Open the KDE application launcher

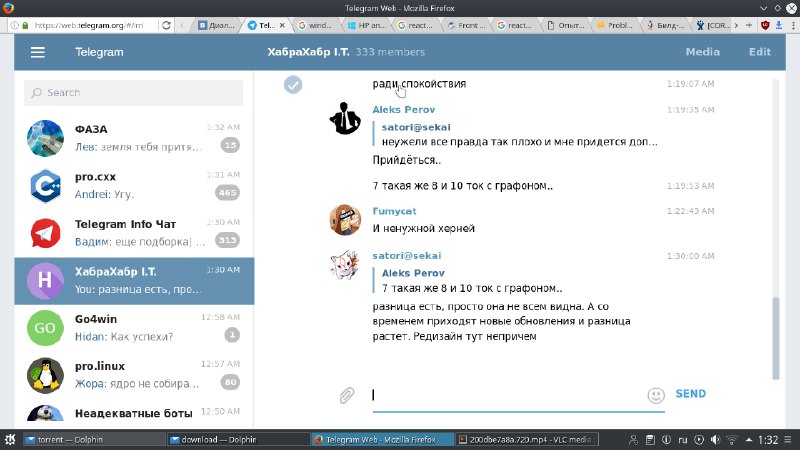click(10, 439)
